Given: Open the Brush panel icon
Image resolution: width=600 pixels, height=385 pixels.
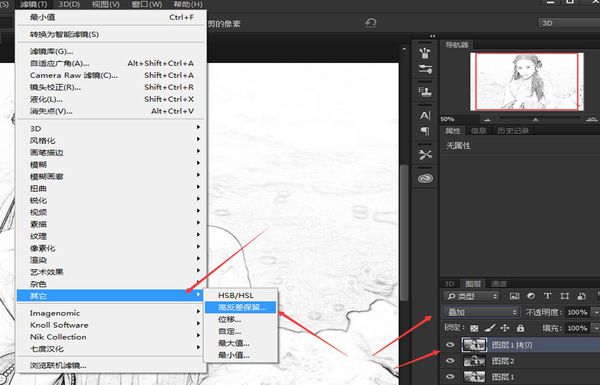Looking at the screenshot, I should click(x=425, y=69).
